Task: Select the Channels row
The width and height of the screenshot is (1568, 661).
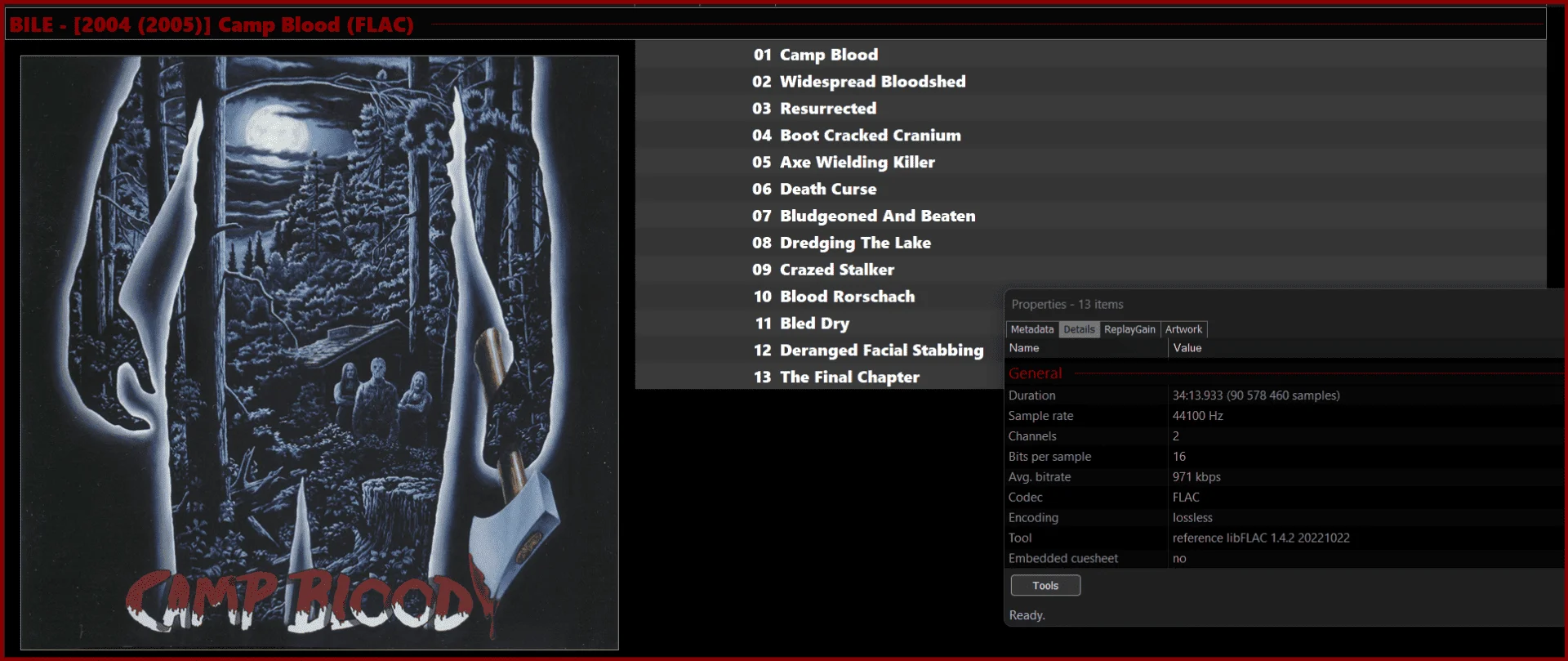Action: pos(1285,436)
